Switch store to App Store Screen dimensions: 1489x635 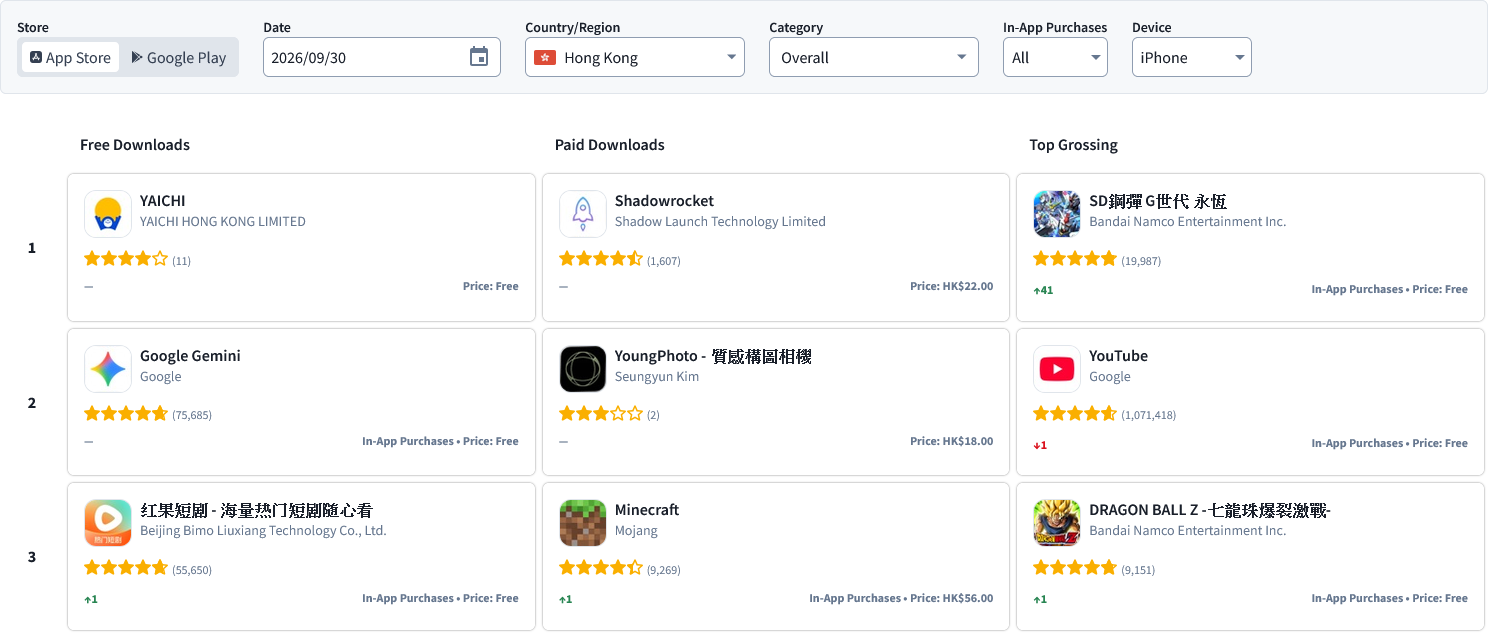[70, 57]
